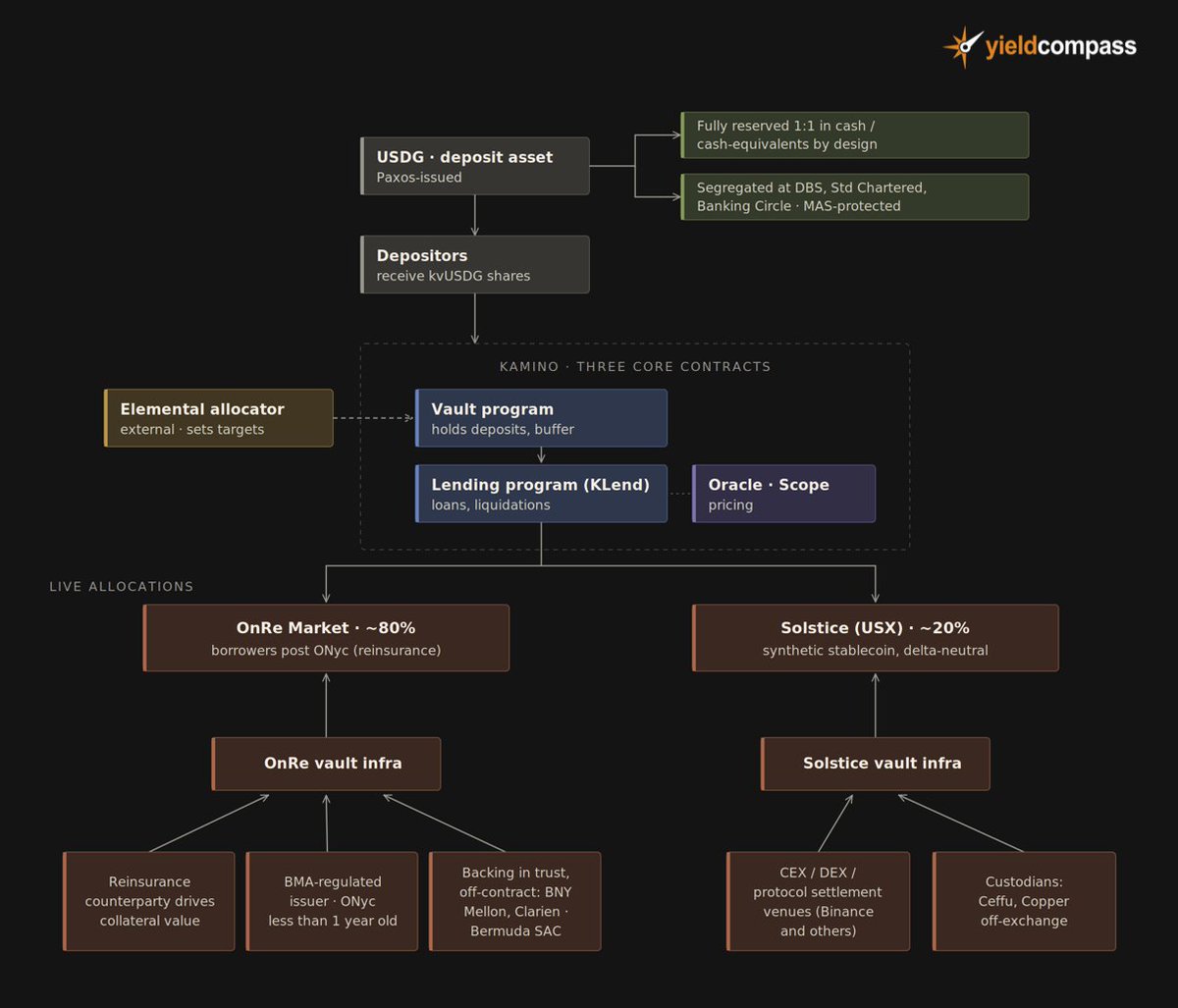Screen dimensions: 1178x1008
Task: Click the 'pricing' text under Oracle
Action: (x=730, y=504)
